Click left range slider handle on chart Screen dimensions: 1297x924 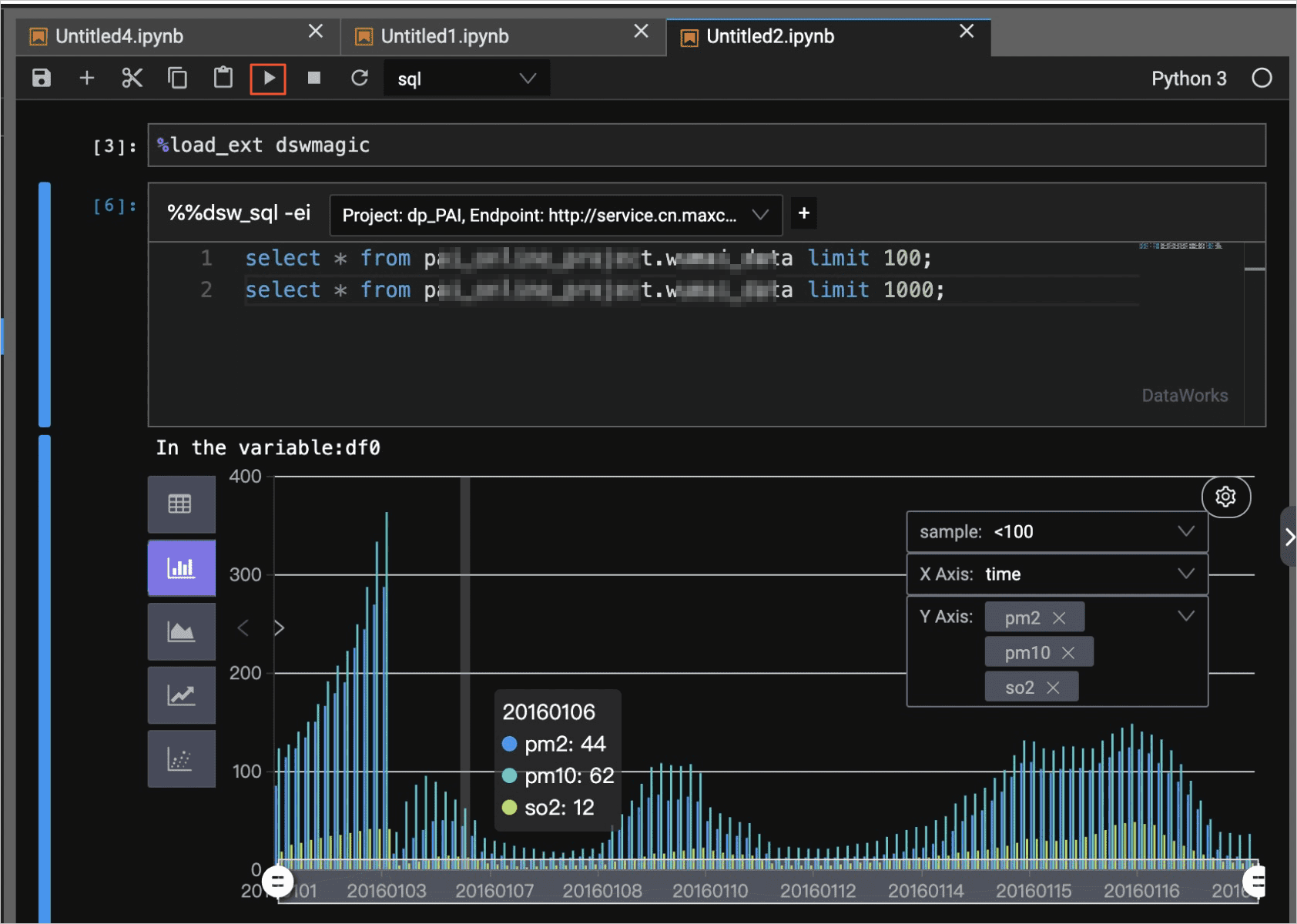tap(278, 881)
